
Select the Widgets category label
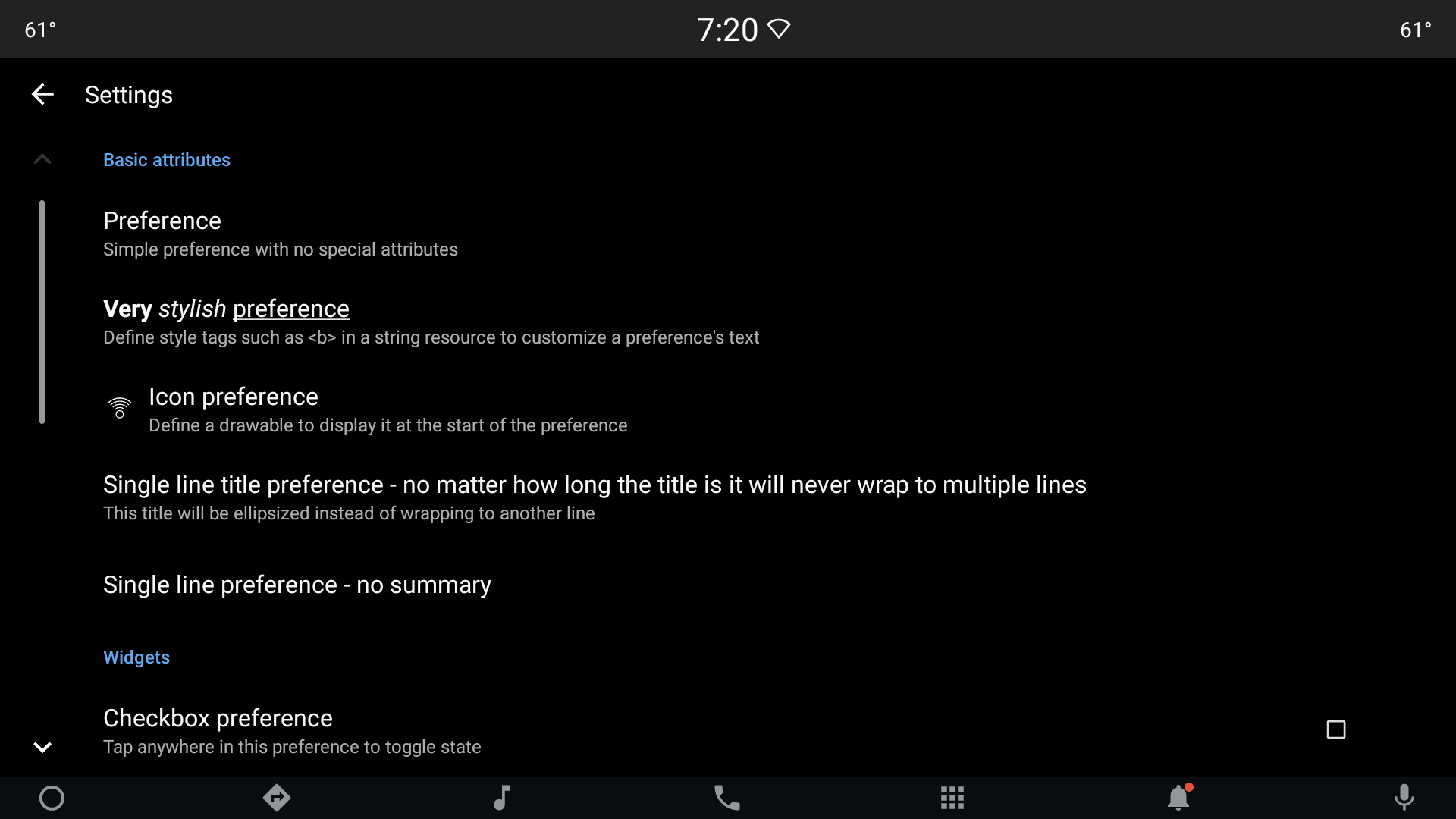[136, 657]
